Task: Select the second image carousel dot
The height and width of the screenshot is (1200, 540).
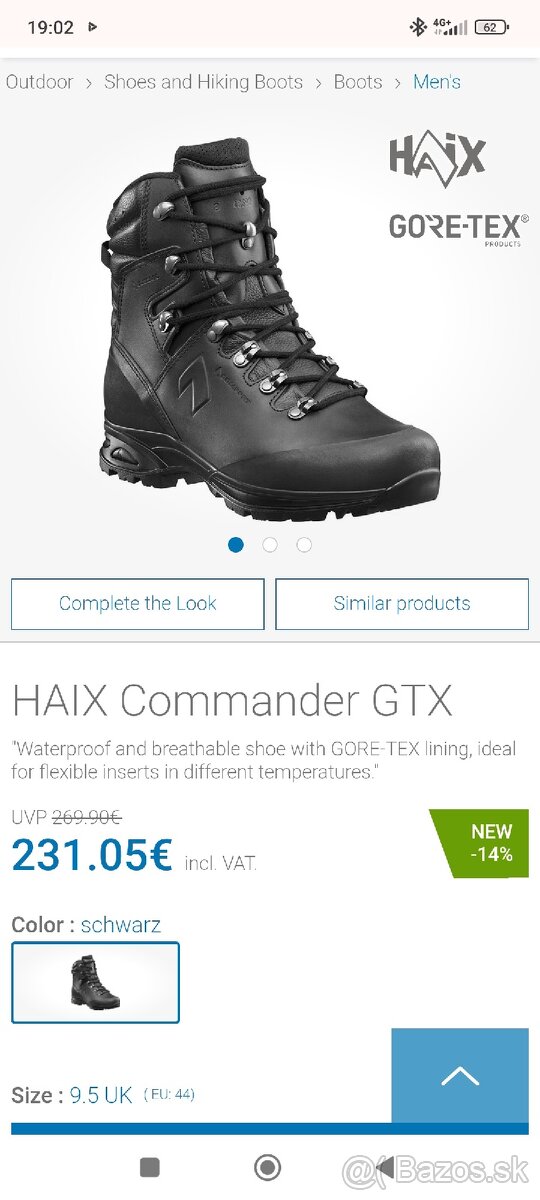Action: coord(270,545)
